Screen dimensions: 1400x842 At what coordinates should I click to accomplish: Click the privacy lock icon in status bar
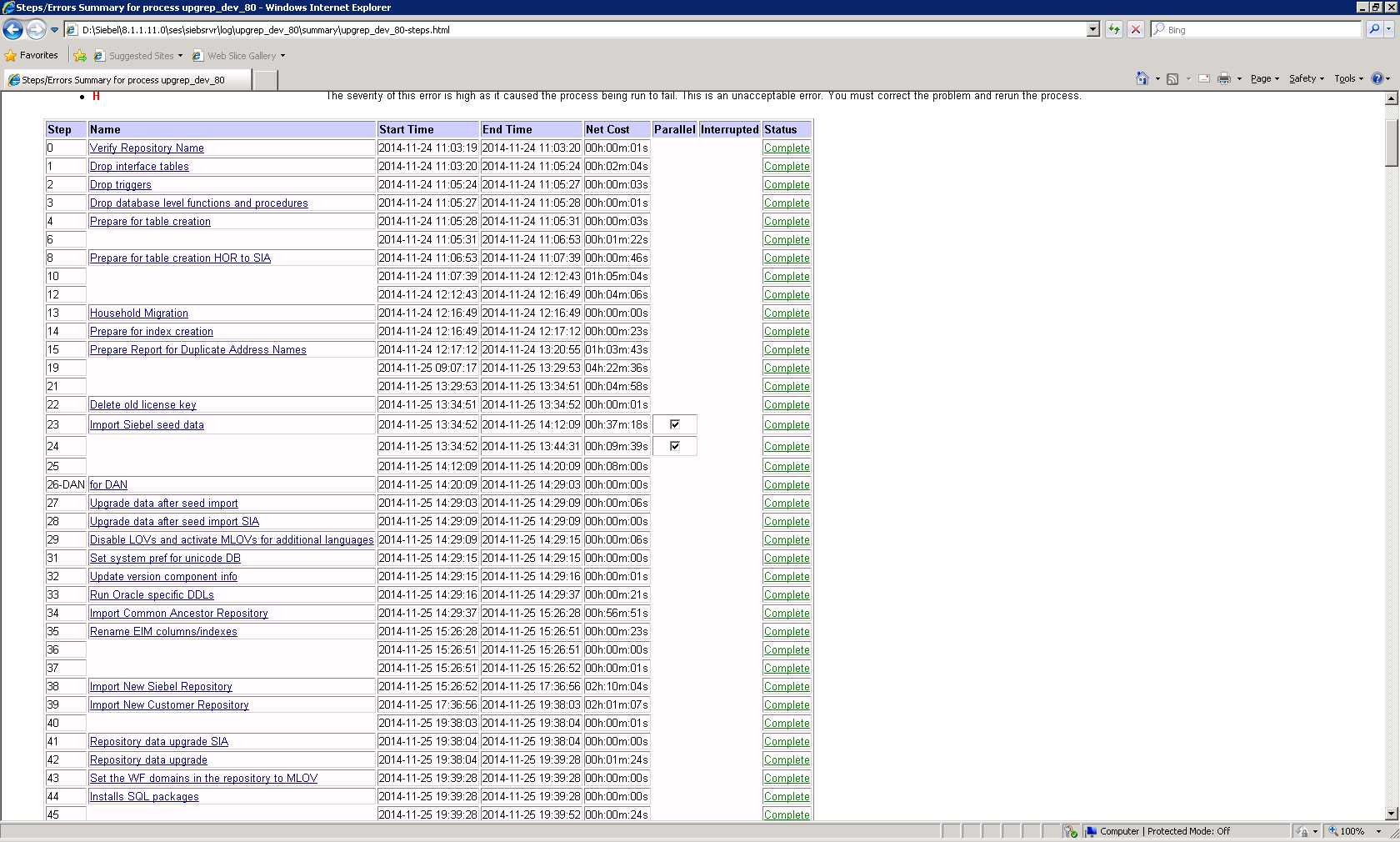(x=1302, y=831)
